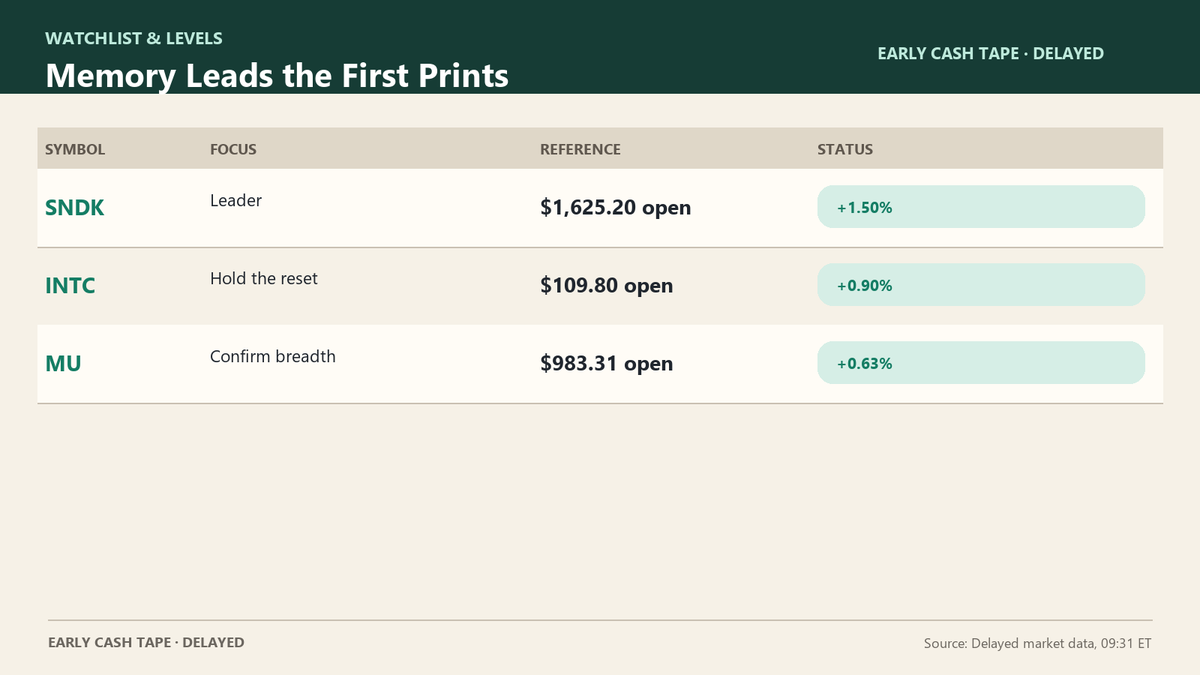Click the +0.90% status pill
This screenshot has height=675, width=1200.
981,285
